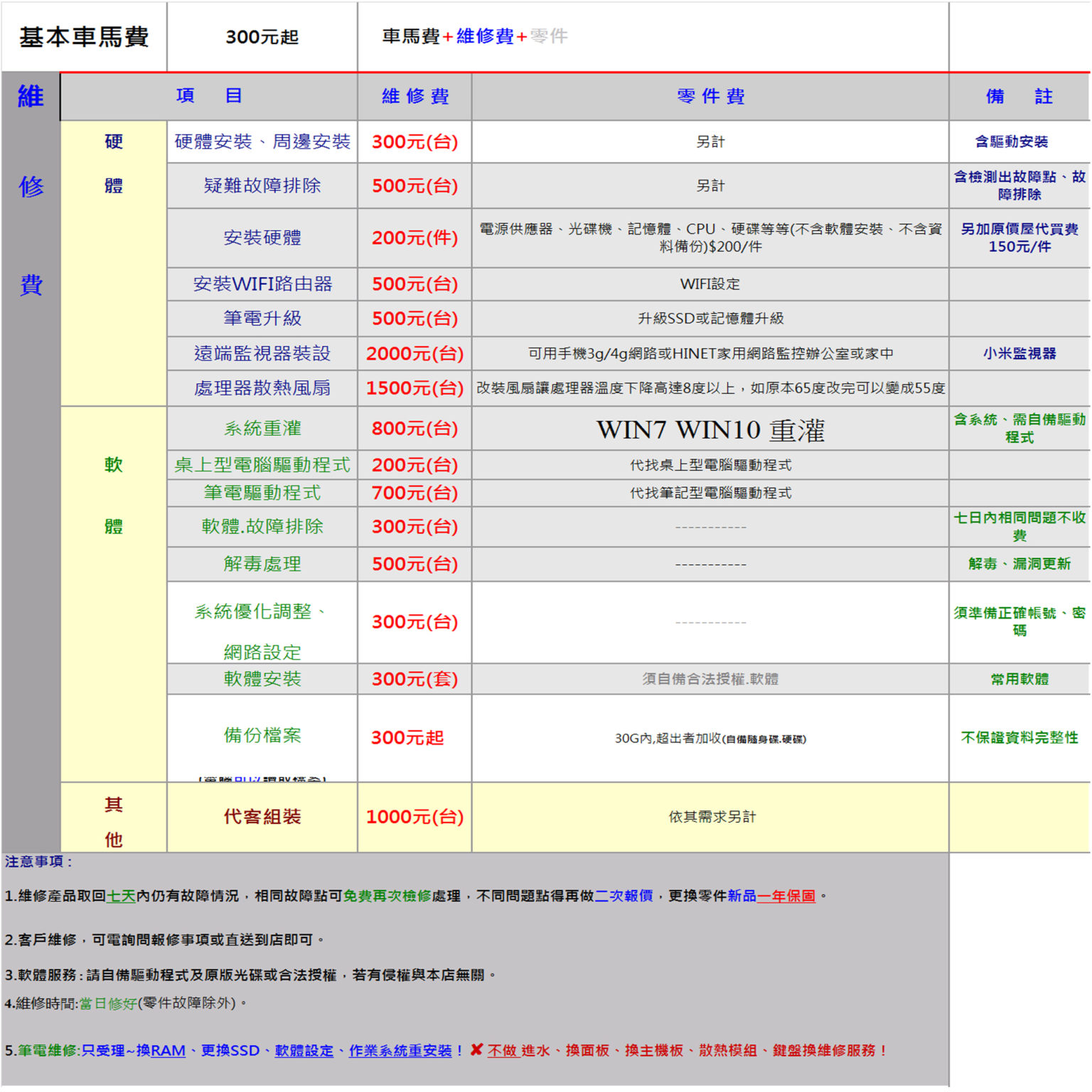Image resolution: width=1092 pixels, height=1092 pixels.
Task: Open the underlined 七天 link
Action: 121,896
